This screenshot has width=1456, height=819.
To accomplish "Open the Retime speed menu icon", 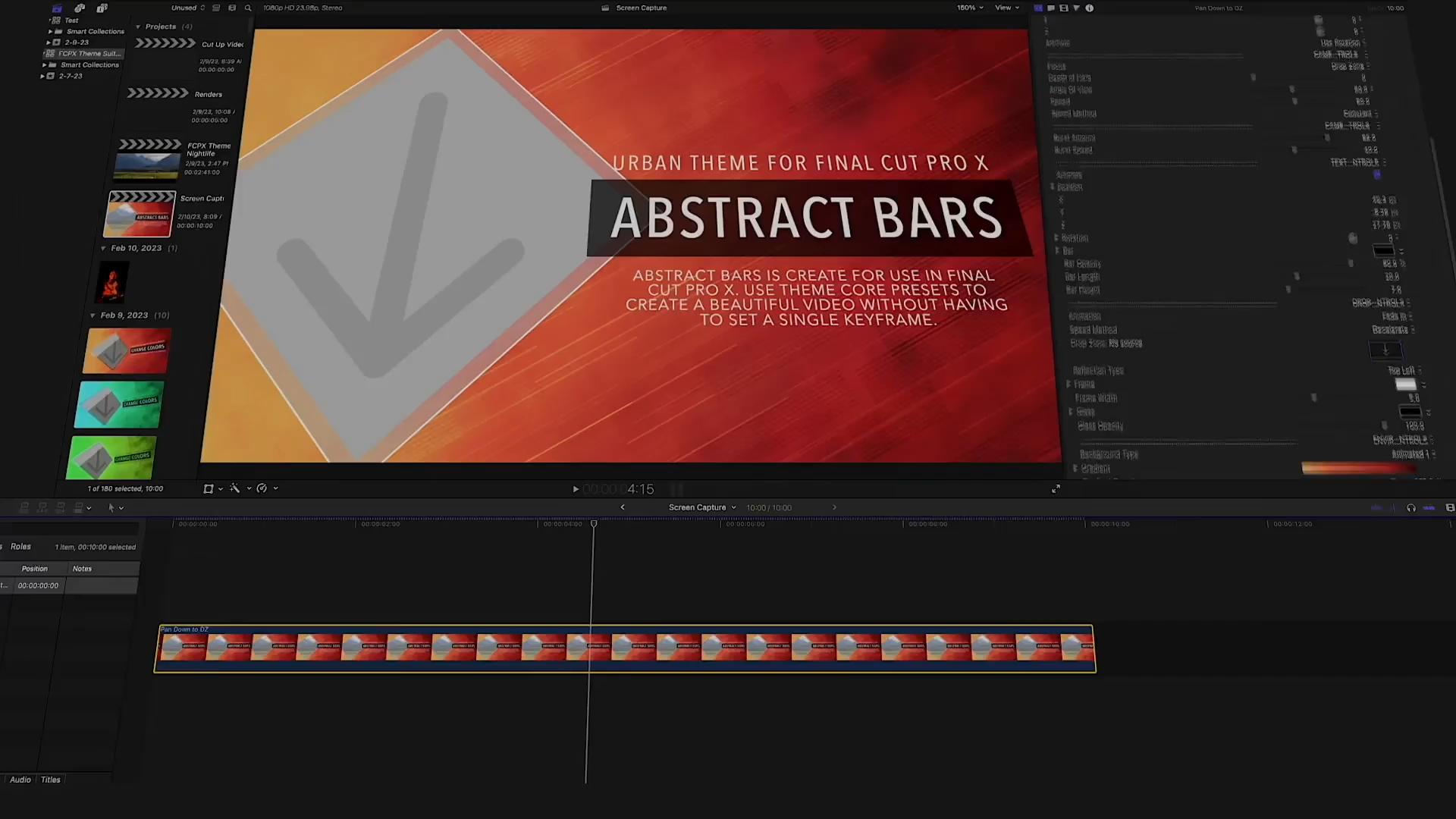I will tap(262, 488).
